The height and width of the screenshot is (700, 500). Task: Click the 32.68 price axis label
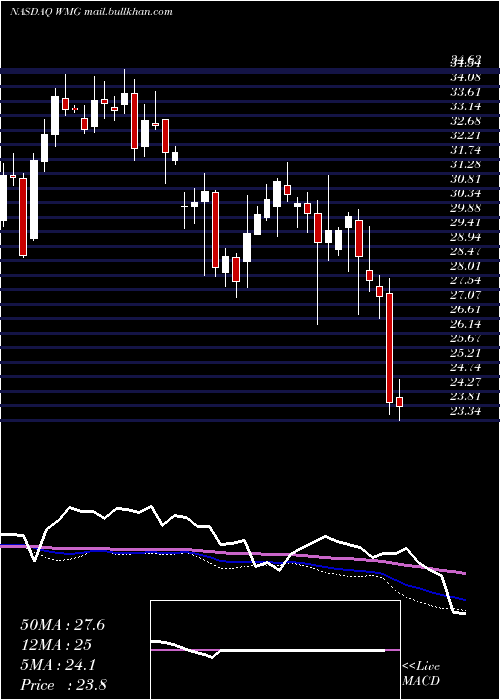465,121
